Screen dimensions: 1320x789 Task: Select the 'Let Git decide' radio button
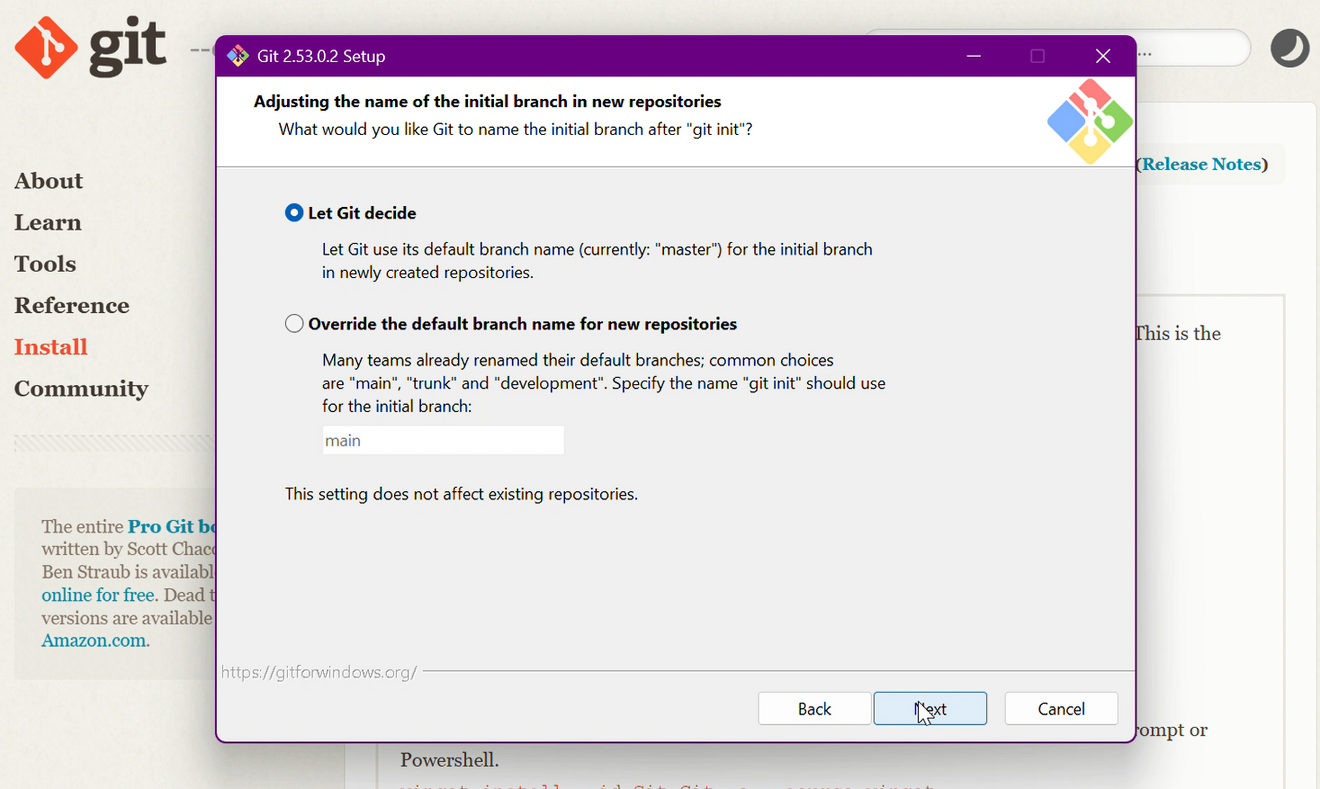[x=294, y=213]
